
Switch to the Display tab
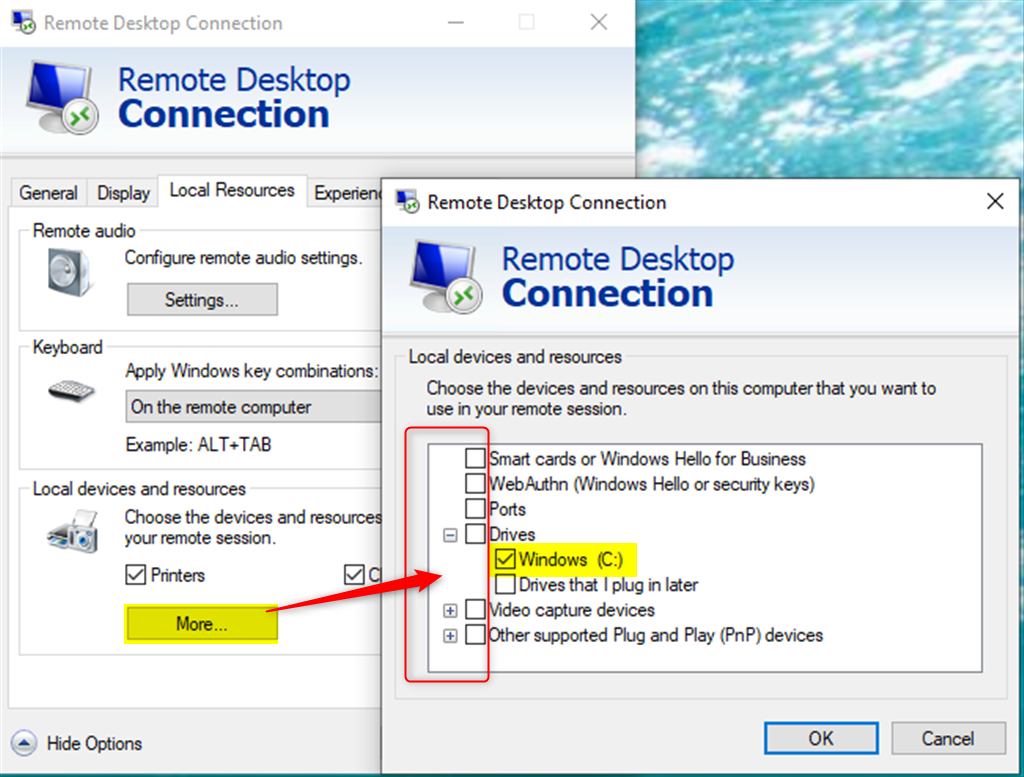(x=123, y=193)
